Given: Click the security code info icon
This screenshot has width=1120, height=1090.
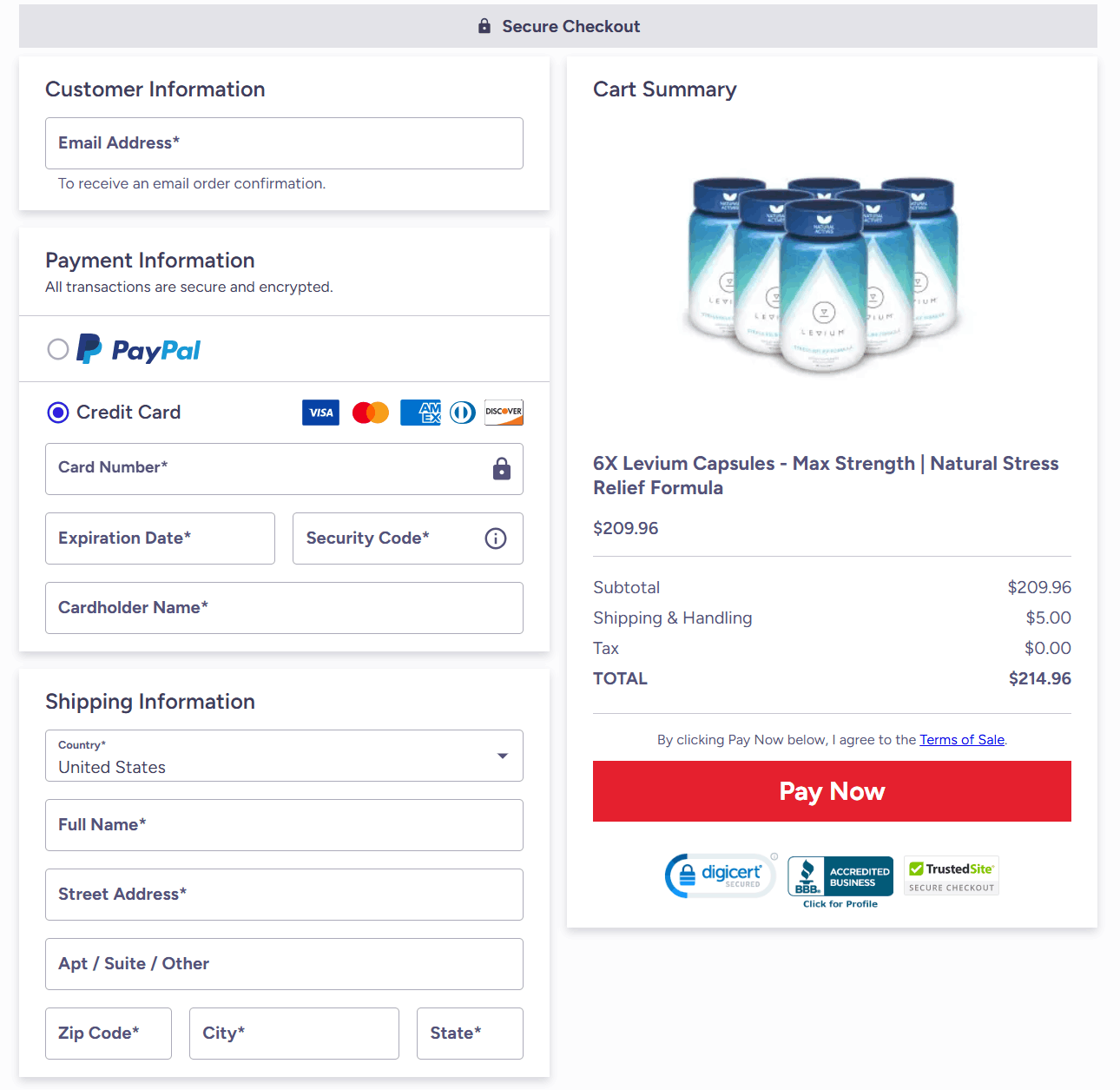Looking at the screenshot, I should pyautogui.click(x=496, y=538).
